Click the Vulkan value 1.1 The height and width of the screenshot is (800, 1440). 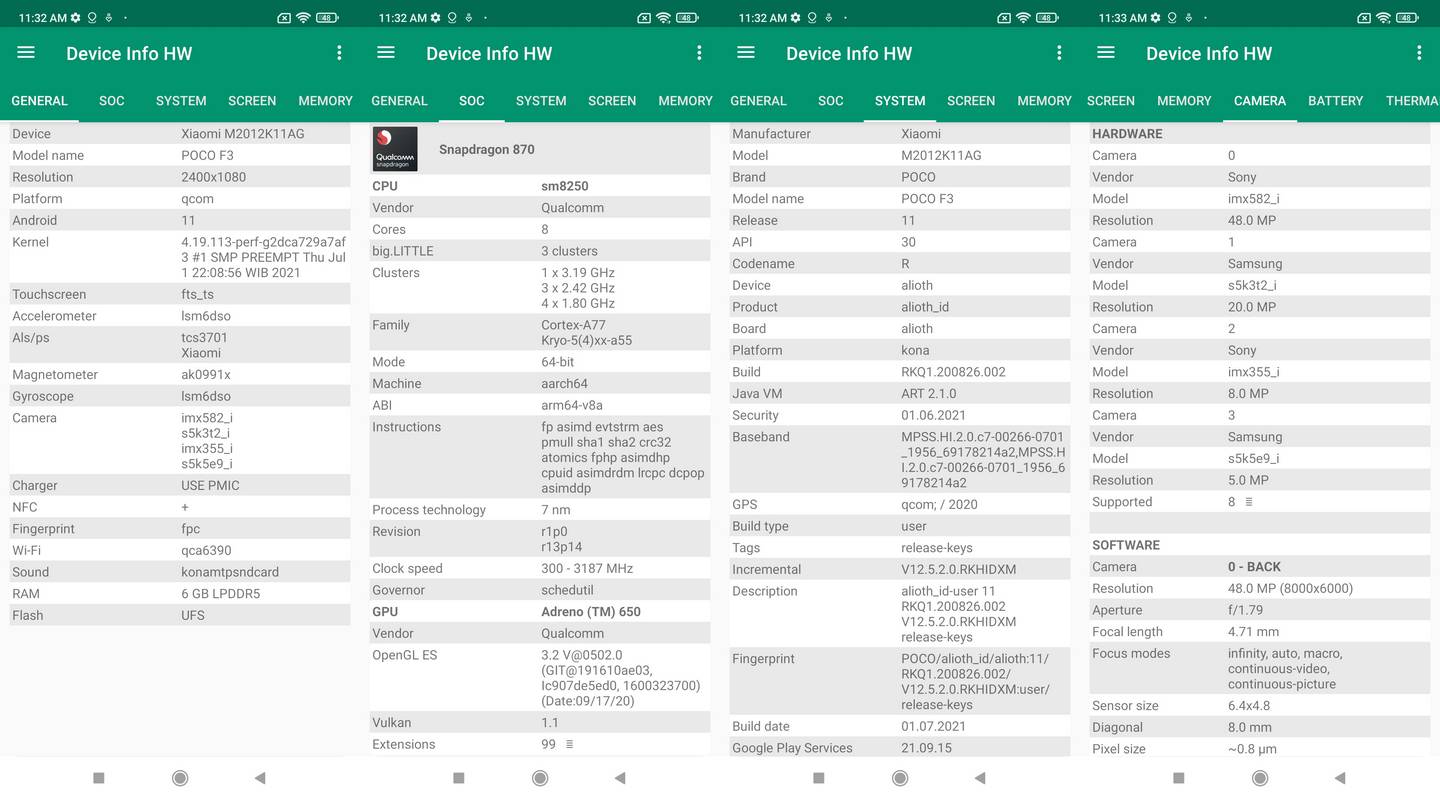(550, 722)
